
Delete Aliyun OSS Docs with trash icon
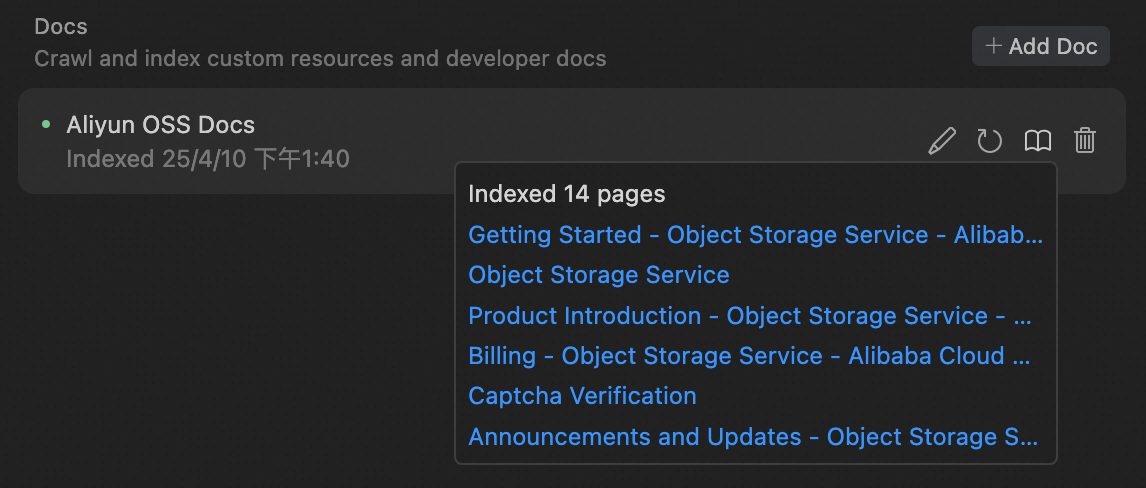click(x=1085, y=141)
